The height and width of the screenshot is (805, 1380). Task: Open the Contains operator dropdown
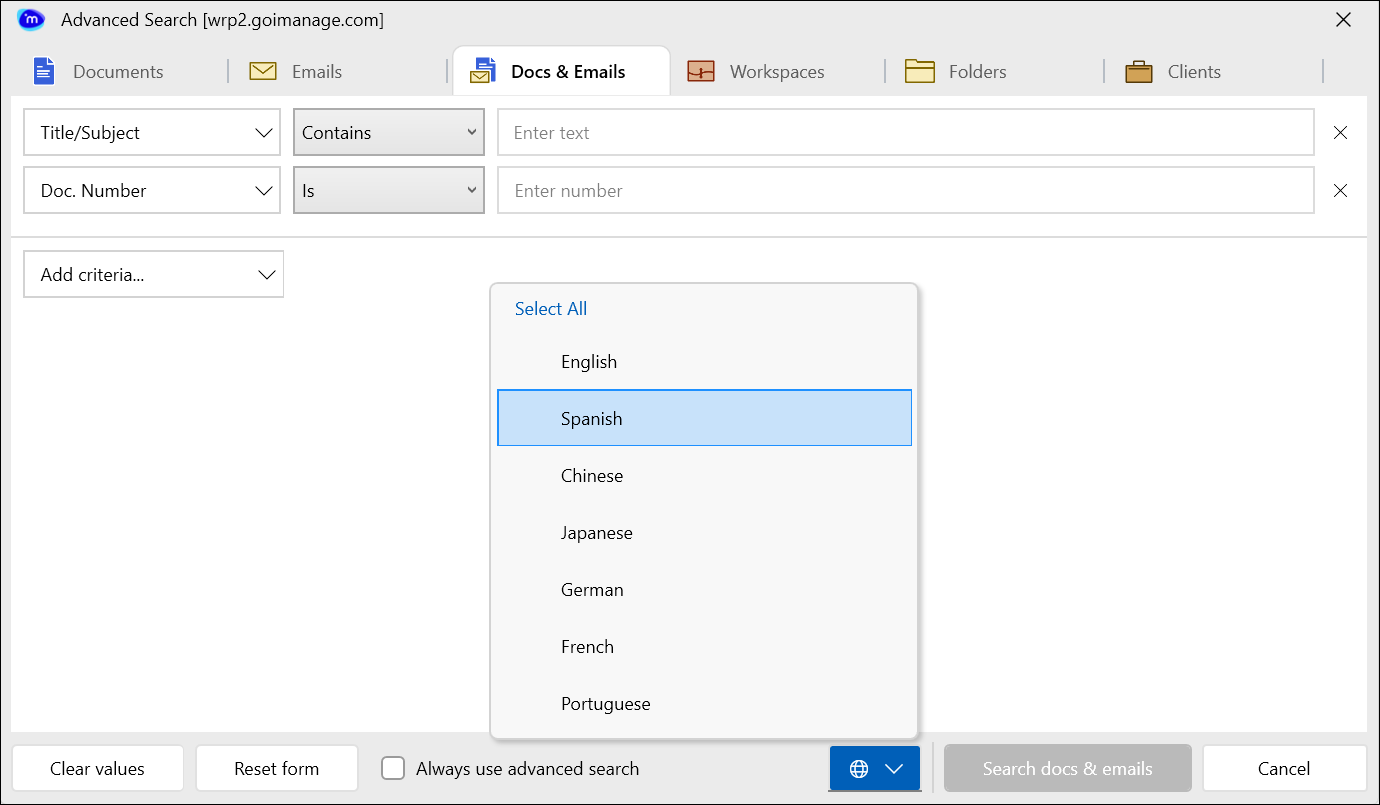[x=388, y=133]
